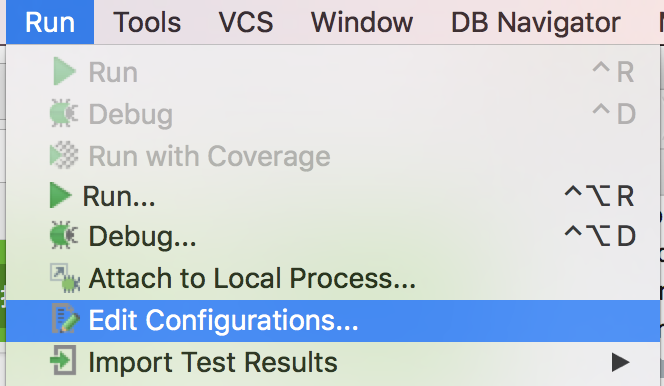Choose Debug... from the menu

[333, 236]
